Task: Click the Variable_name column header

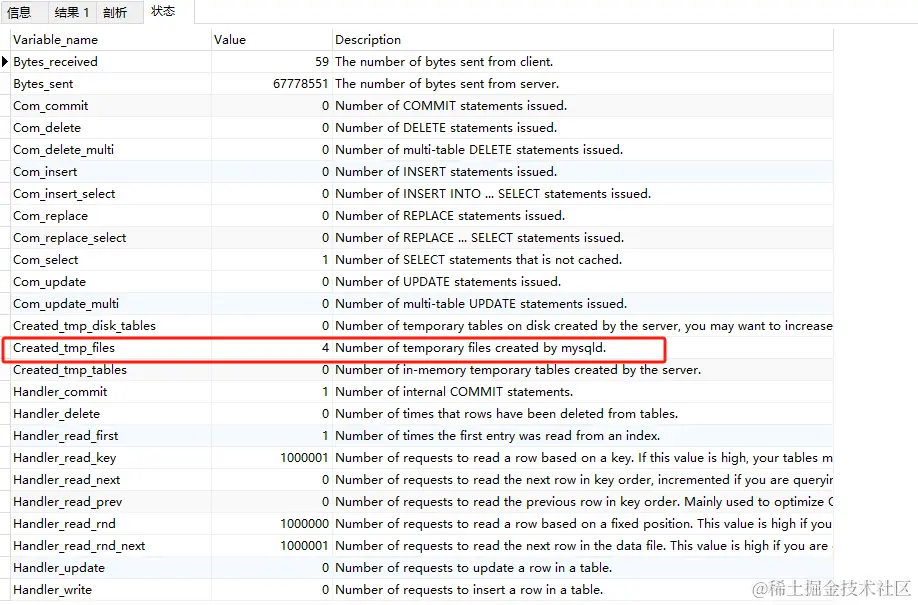Action: (x=56, y=40)
